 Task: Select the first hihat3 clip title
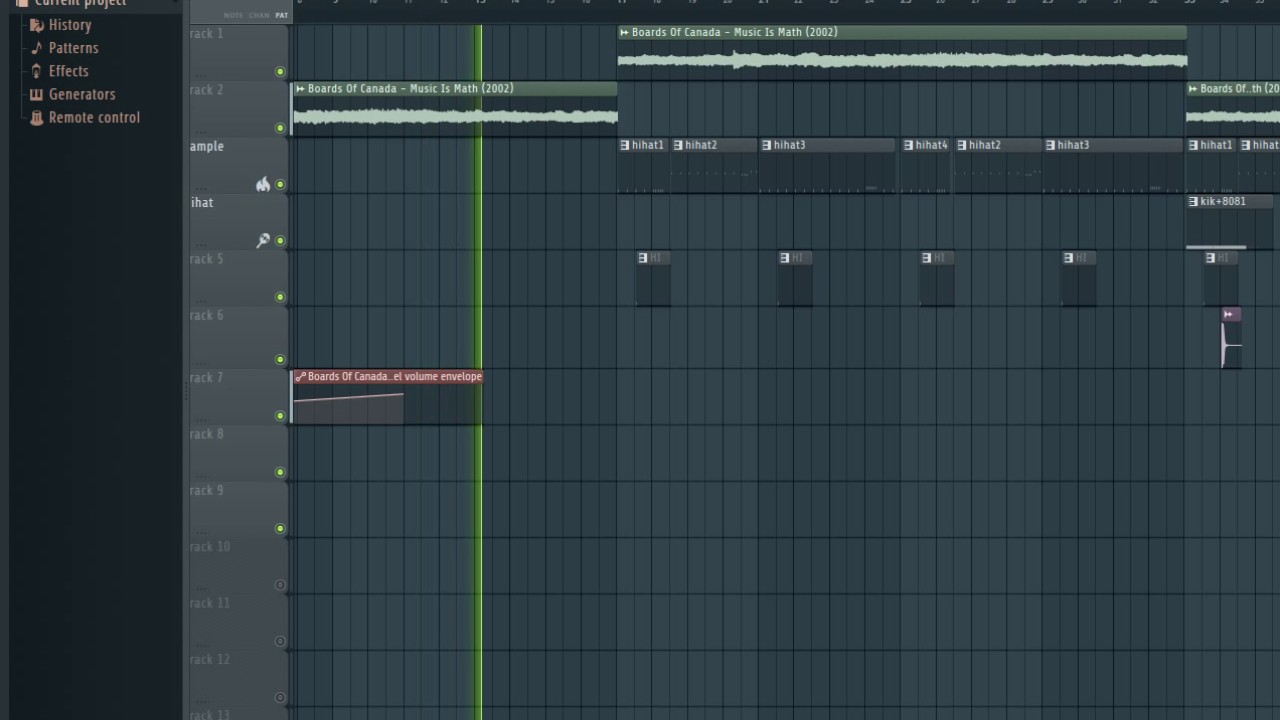pyautogui.click(x=789, y=145)
